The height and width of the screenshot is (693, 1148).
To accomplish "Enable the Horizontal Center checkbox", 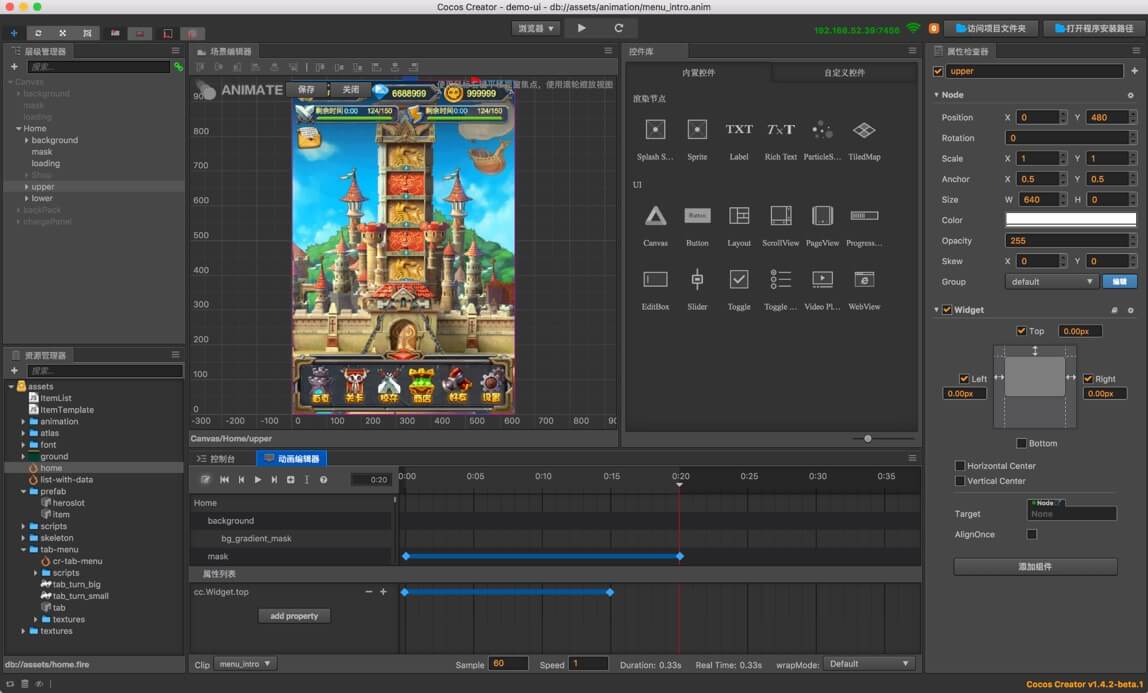I will coord(960,466).
